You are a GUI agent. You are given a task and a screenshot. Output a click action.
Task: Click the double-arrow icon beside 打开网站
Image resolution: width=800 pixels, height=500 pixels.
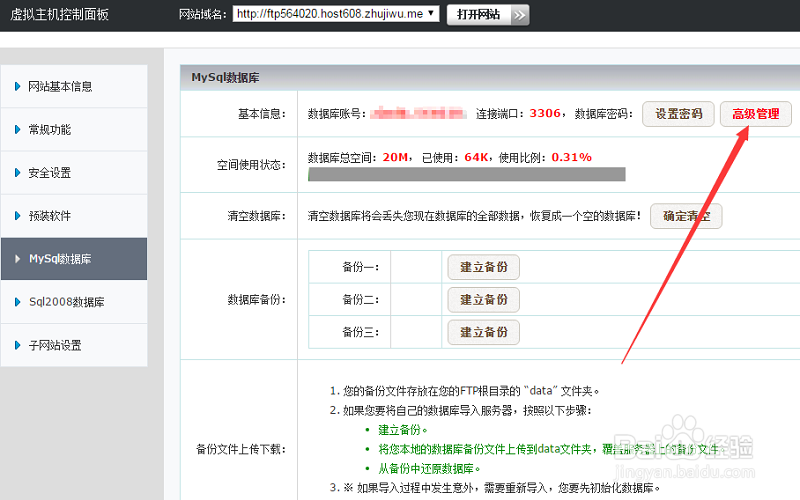coord(520,15)
